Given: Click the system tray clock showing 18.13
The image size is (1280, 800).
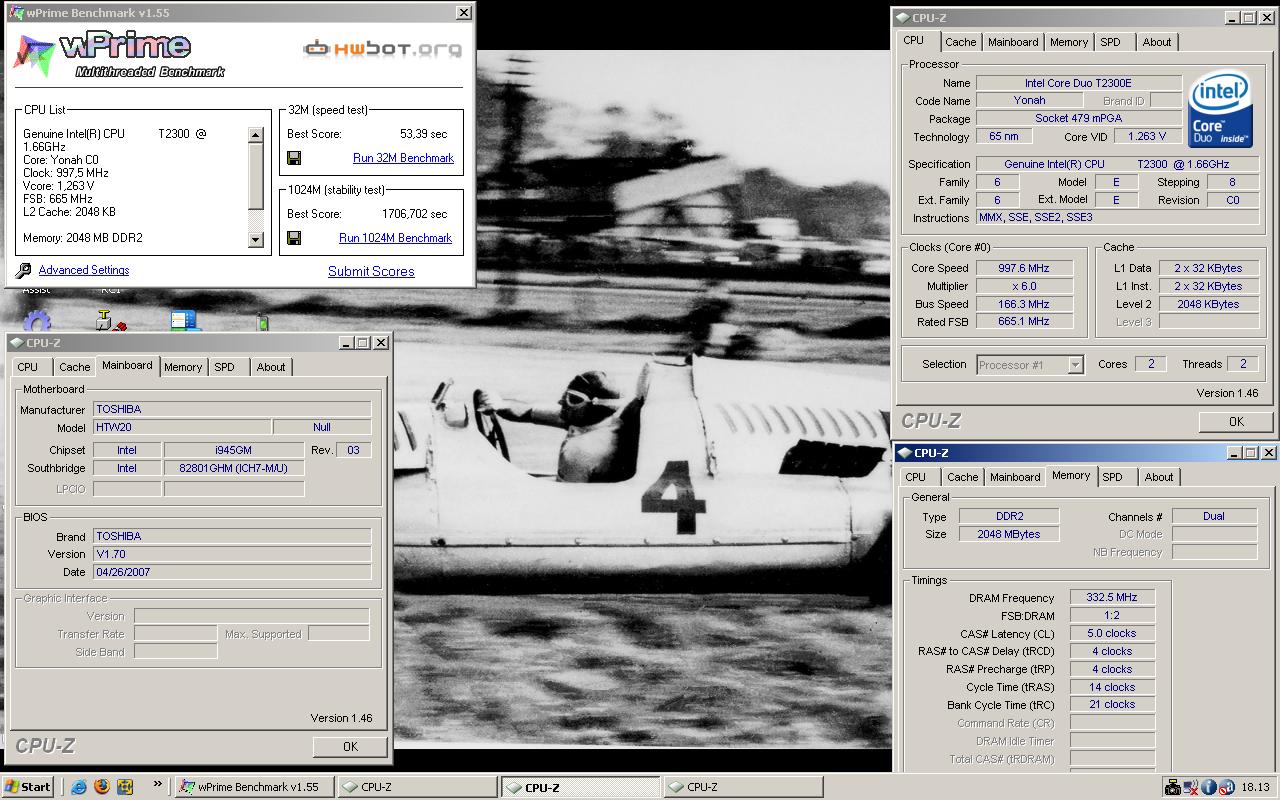Looking at the screenshot, I should click(x=1257, y=788).
